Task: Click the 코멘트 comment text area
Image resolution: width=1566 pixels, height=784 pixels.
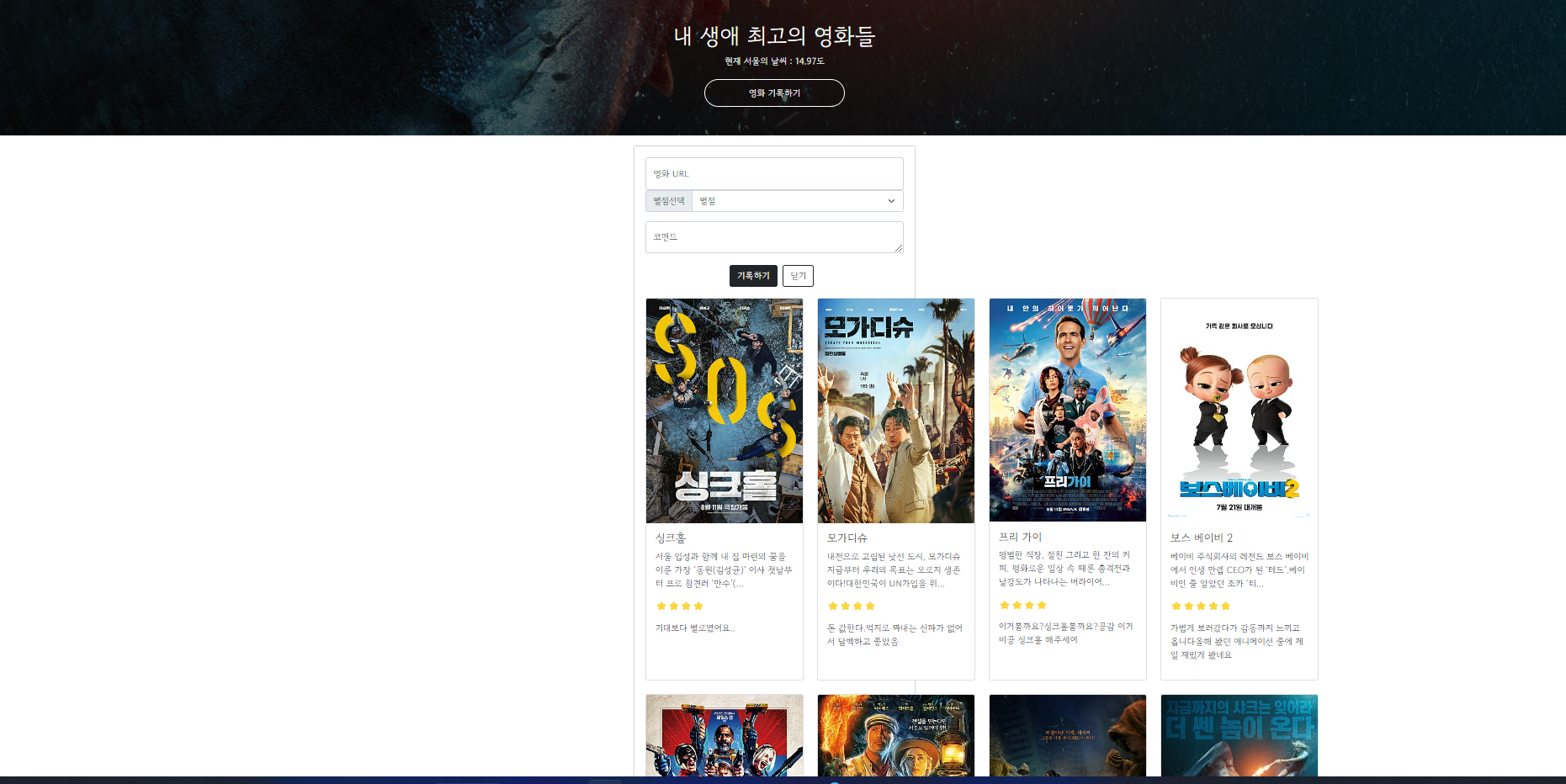Action: coord(774,237)
